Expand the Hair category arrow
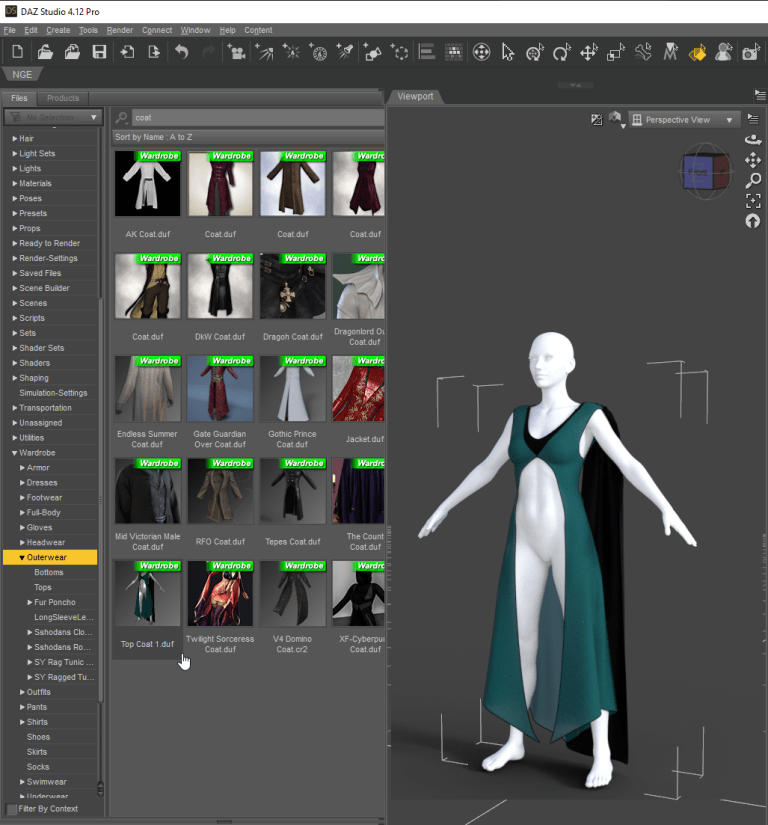Viewport: 768px width, 825px height. (x=15, y=138)
